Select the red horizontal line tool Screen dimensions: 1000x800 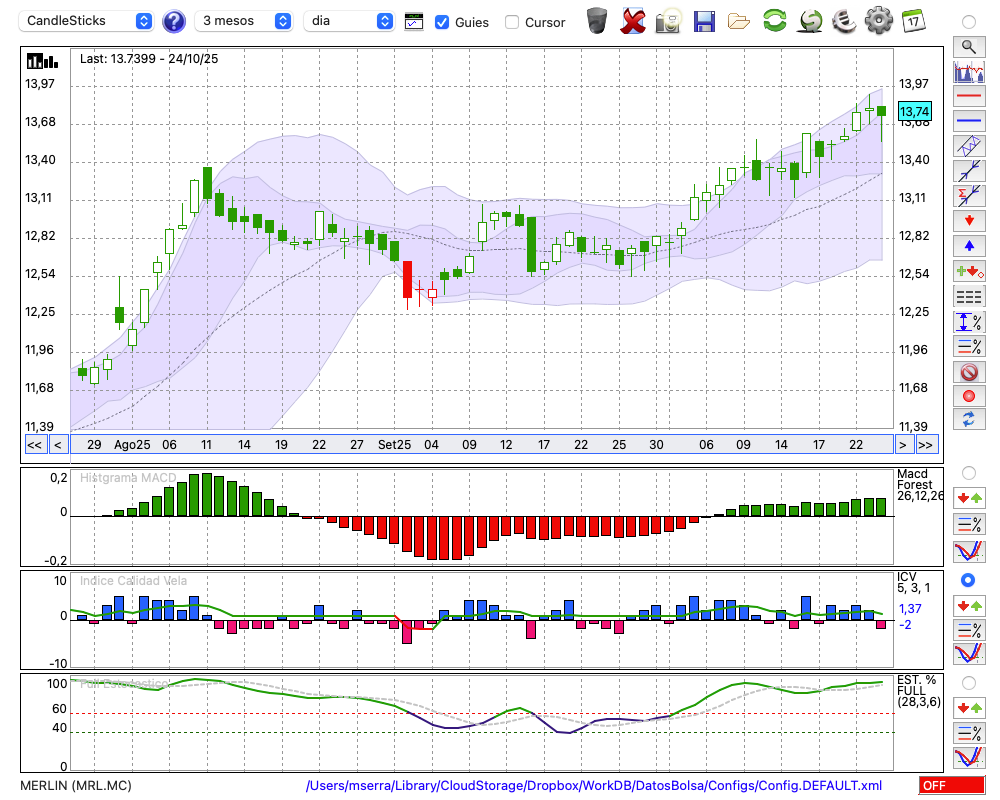[x=968, y=97]
